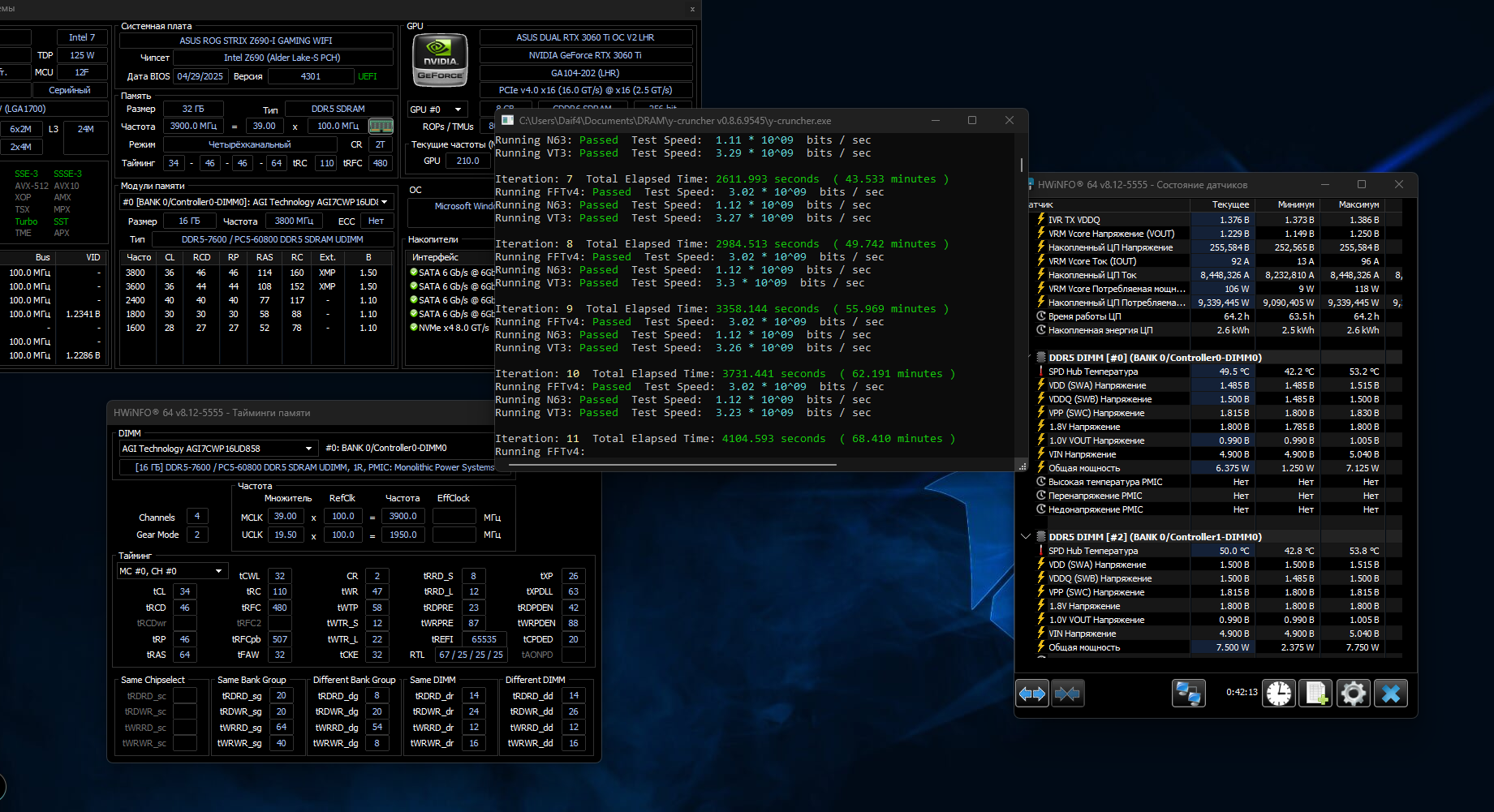Click the 0:42:13 elapsed timer in sensors

click(1242, 693)
